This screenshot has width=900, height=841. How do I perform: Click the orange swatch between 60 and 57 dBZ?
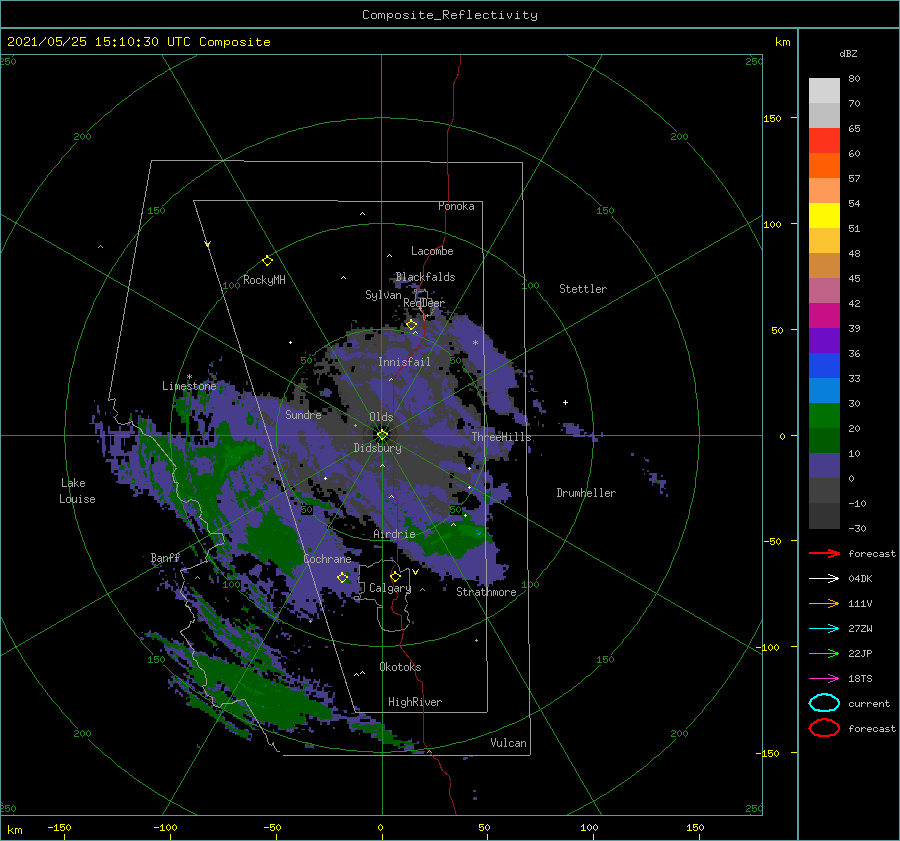coord(824,166)
